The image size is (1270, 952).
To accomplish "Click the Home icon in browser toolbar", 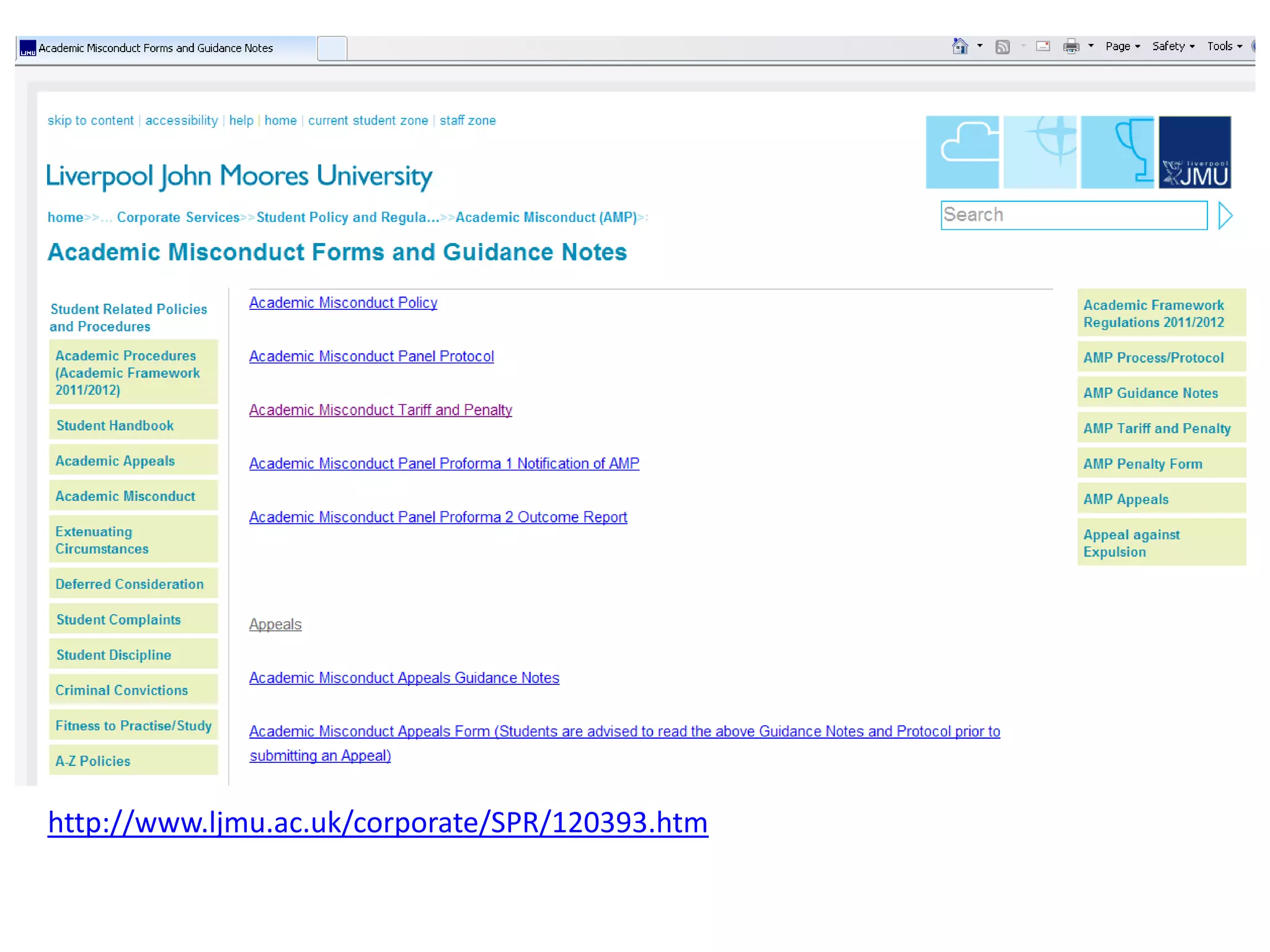I will pos(960,46).
